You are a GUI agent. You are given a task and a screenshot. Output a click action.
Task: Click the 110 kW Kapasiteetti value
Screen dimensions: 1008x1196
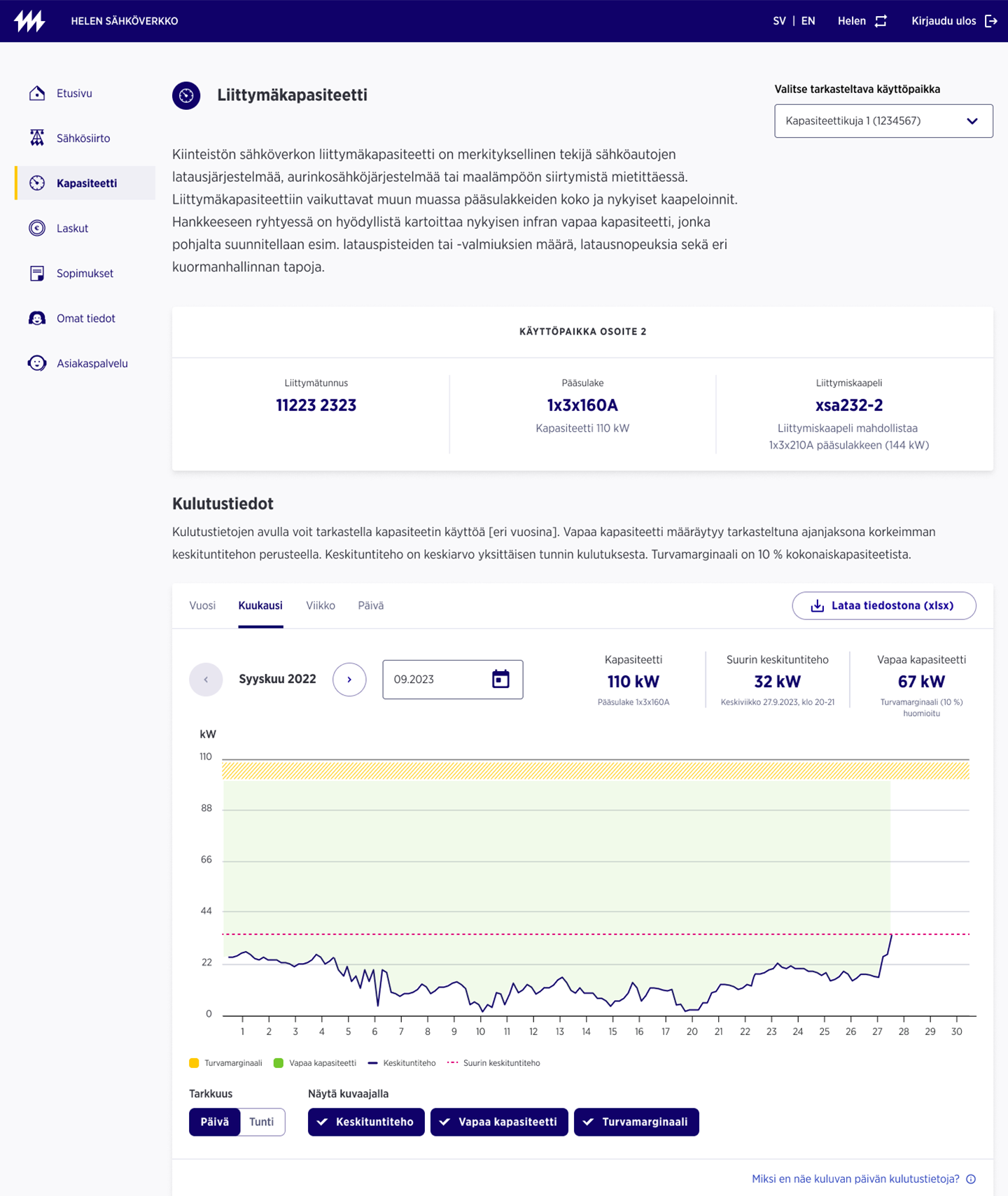633,682
